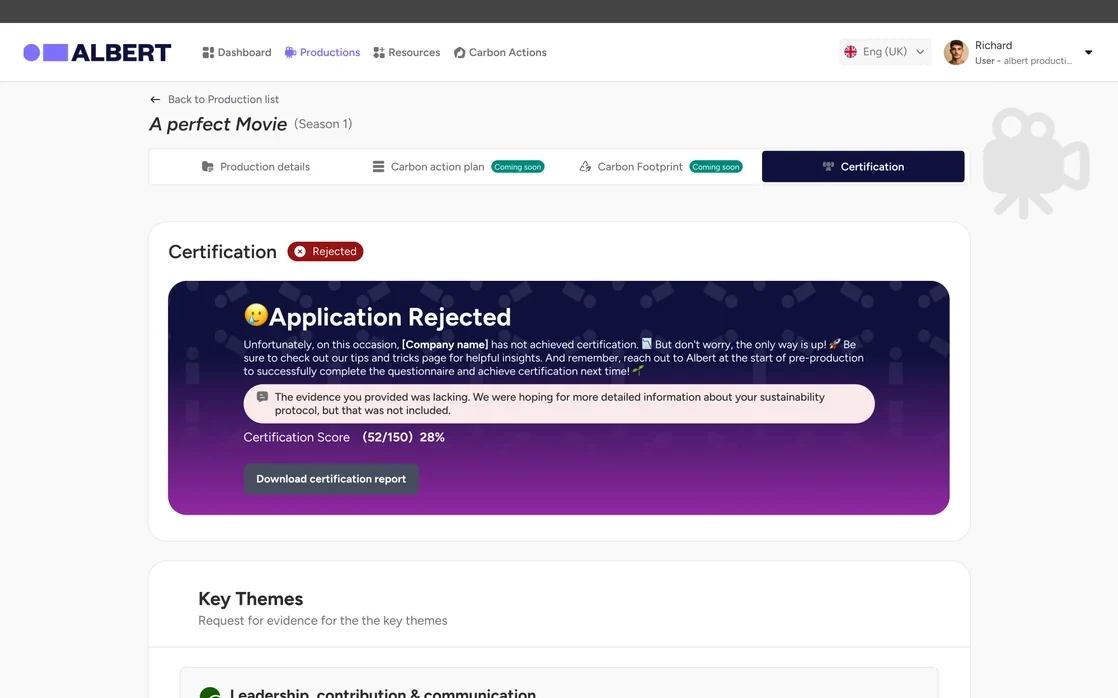Click the Certification tab icon

(x=828, y=166)
